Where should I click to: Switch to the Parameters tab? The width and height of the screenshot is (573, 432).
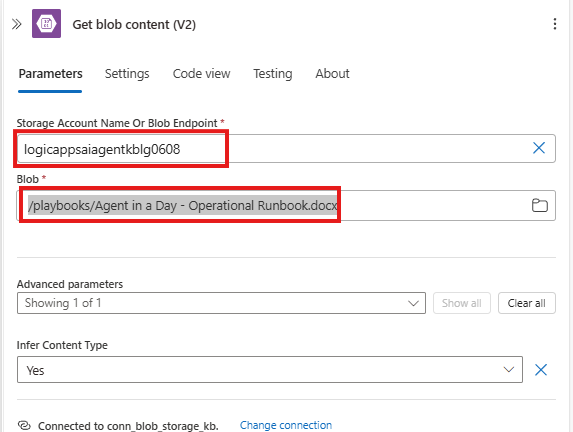coord(50,74)
